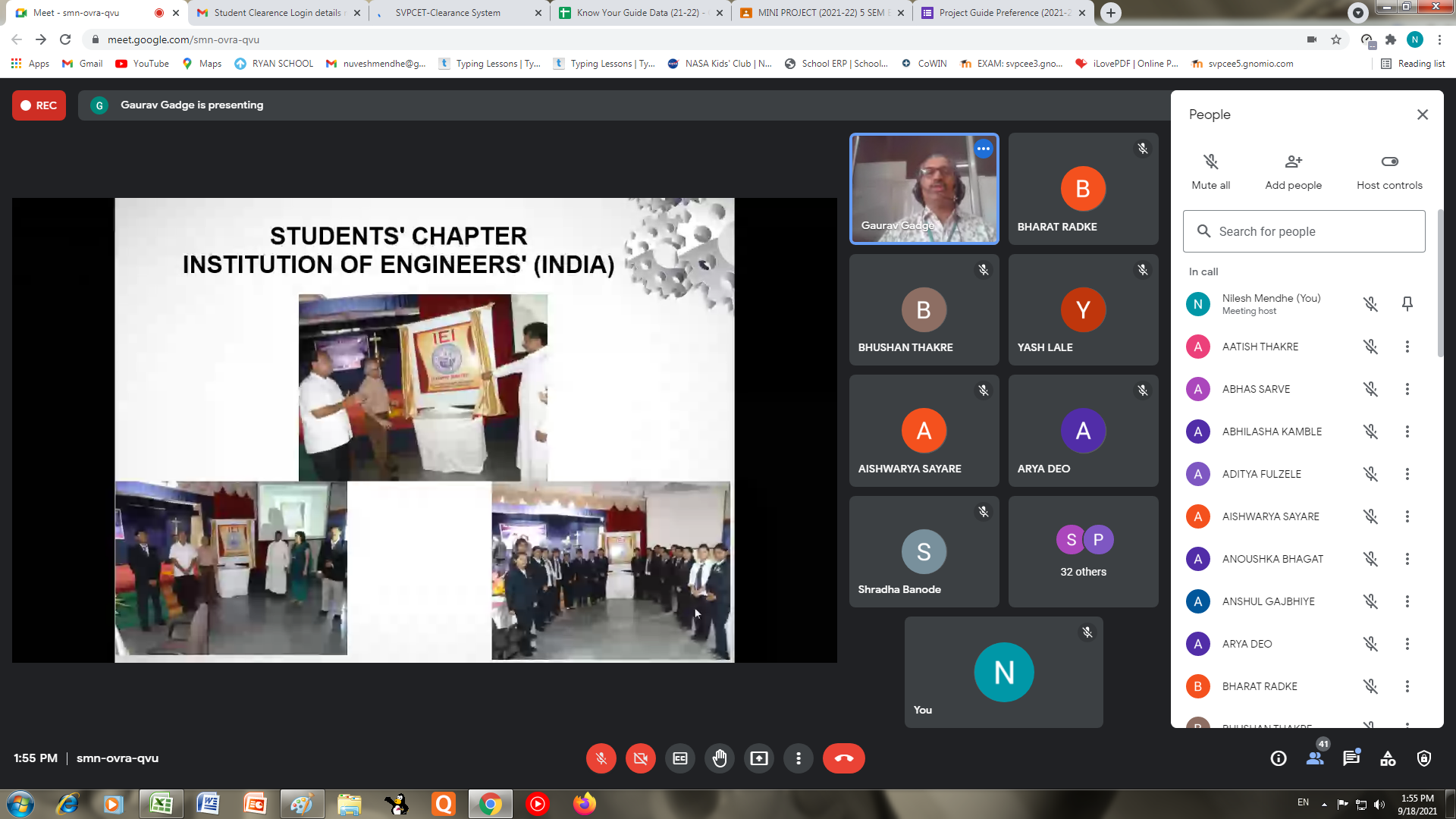The height and width of the screenshot is (819, 1456).
Task: Open a new browser tab
Action: pos(1110,13)
